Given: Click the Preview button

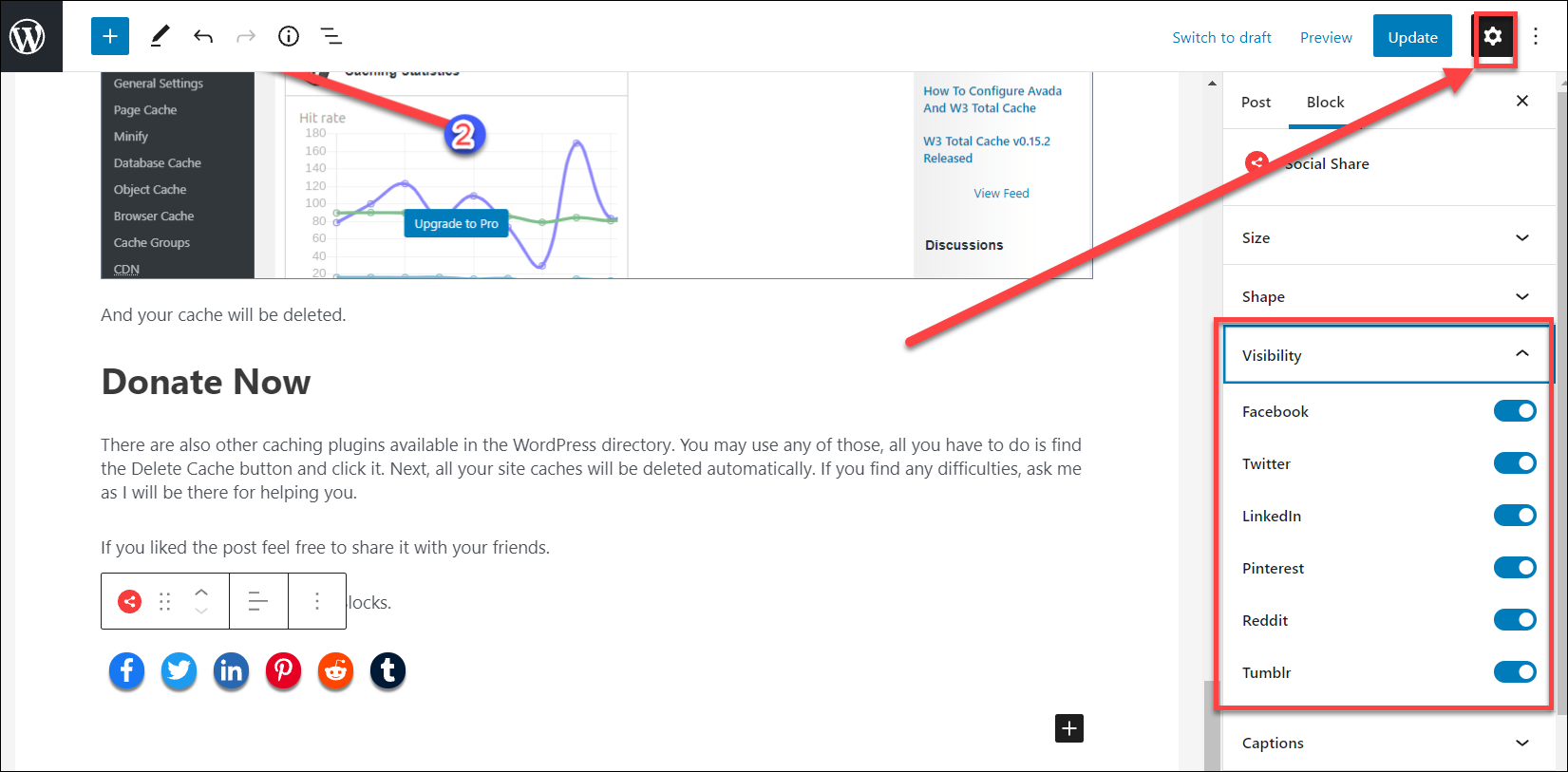Looking at the screenshot, I should pos(1326,37).
